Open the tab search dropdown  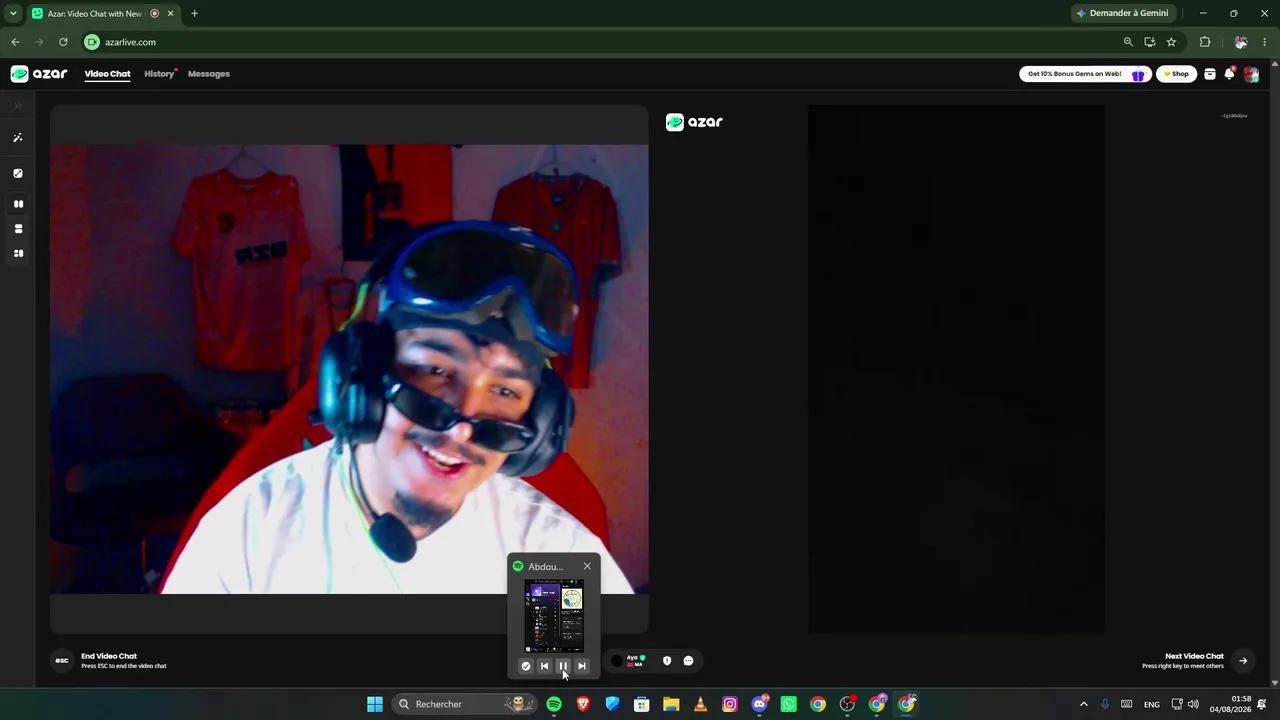pyautogui.click(x=13, y=13)
